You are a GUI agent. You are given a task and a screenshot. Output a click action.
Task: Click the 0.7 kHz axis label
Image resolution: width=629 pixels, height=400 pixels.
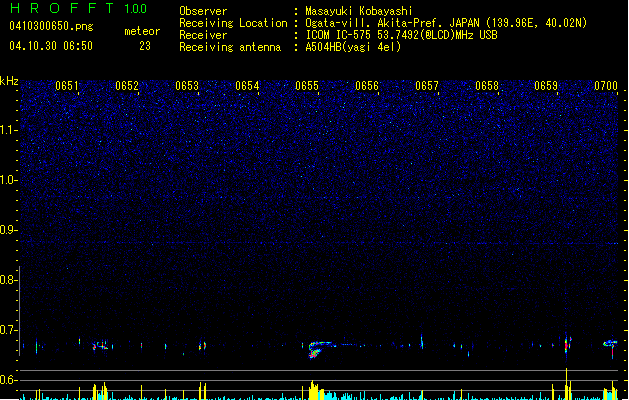coord(9,330)
